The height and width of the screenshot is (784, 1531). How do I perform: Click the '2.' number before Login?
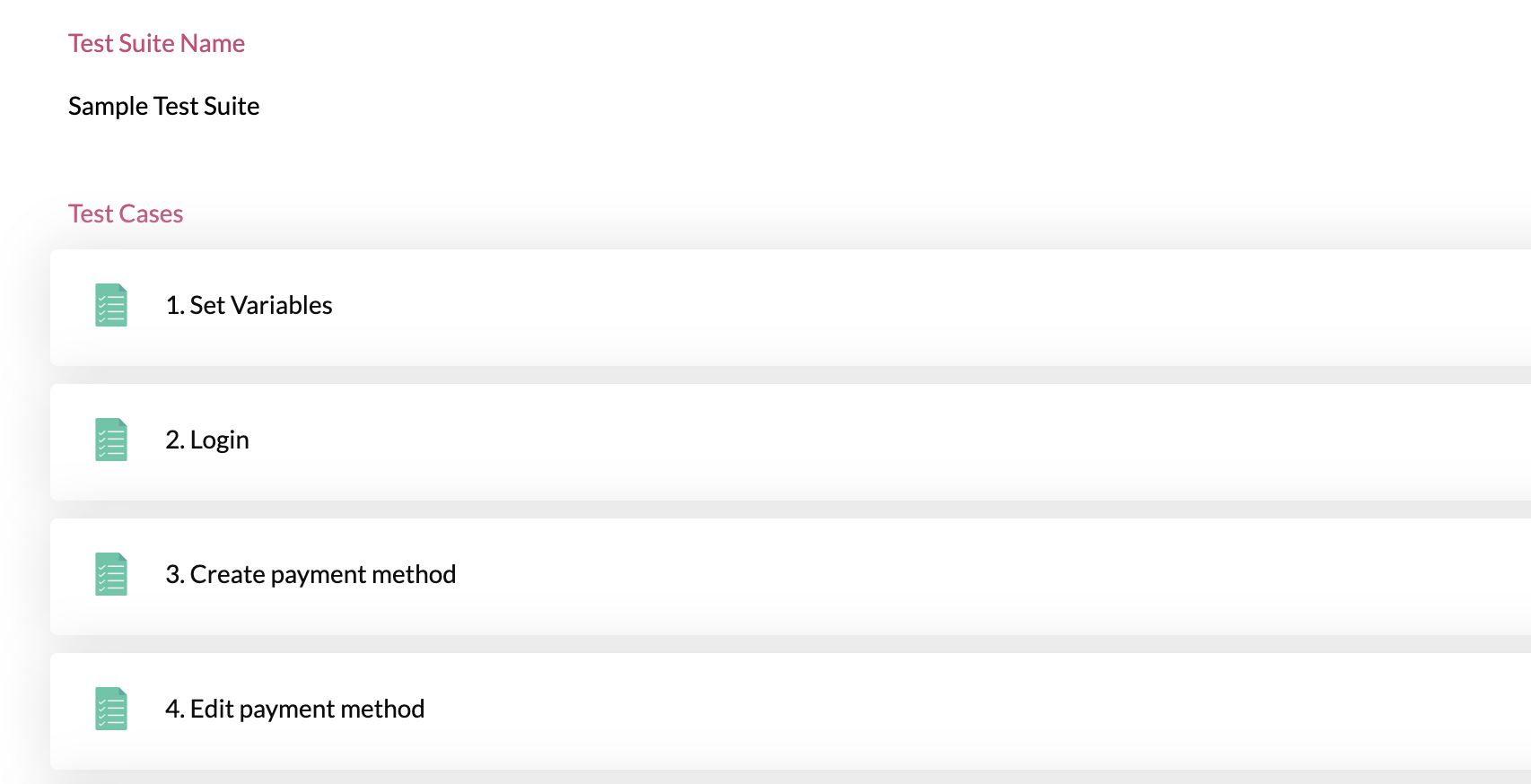coord(175,440)
